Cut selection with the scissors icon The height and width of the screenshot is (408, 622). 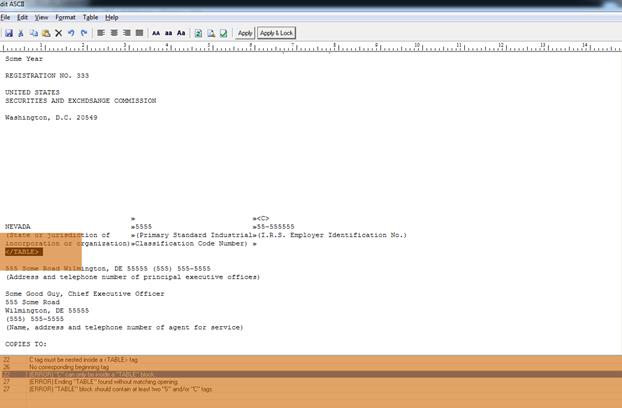click(x=21, y=33)
